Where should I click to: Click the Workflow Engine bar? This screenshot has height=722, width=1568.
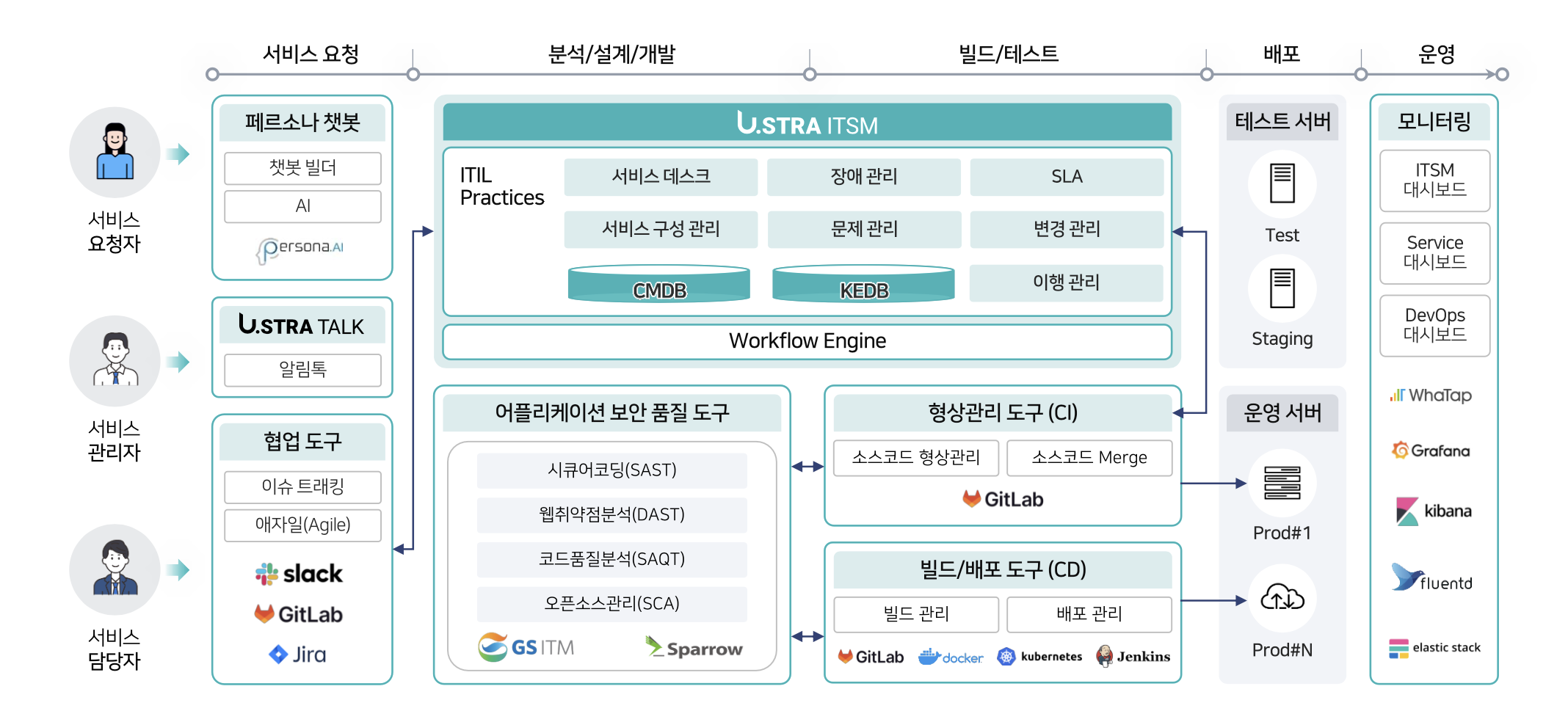807,341
